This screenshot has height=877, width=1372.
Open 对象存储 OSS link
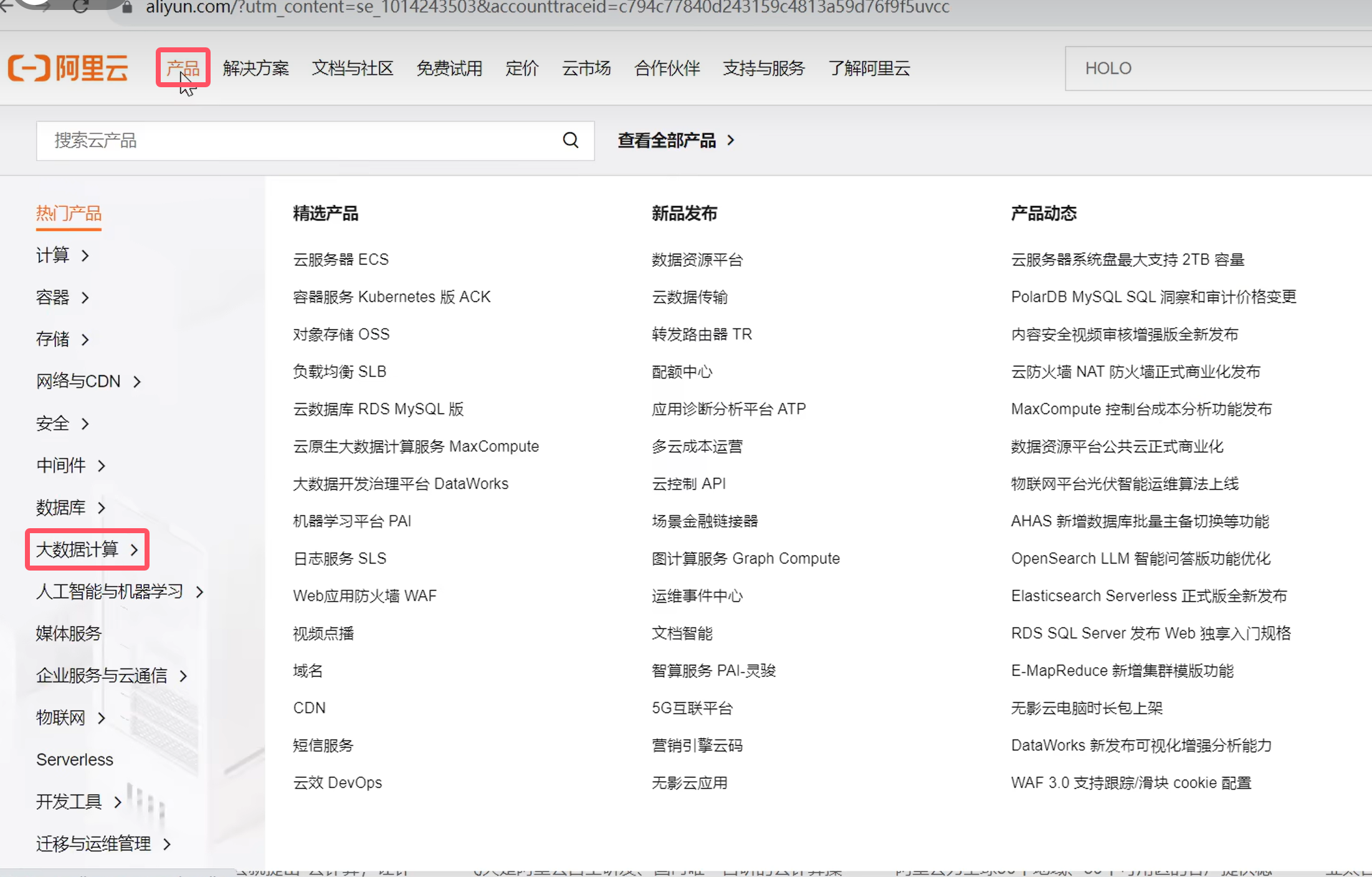coord(341,334)
